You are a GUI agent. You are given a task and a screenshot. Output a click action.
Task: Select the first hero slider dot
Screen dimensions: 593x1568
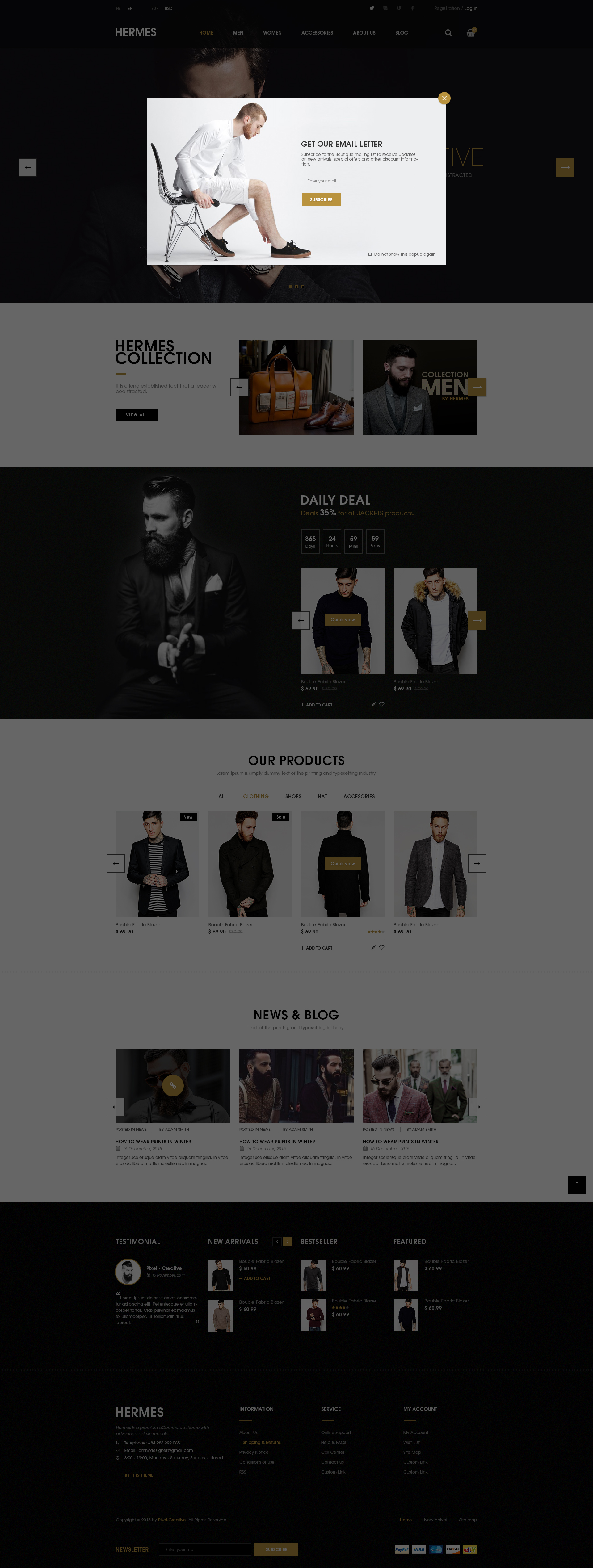(290, 287)
